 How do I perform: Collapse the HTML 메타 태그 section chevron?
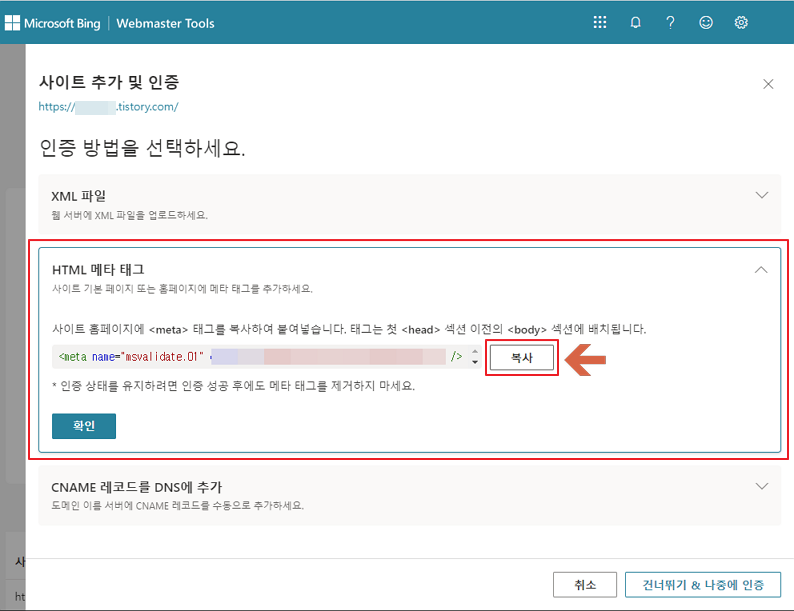[x=761, y=270]
